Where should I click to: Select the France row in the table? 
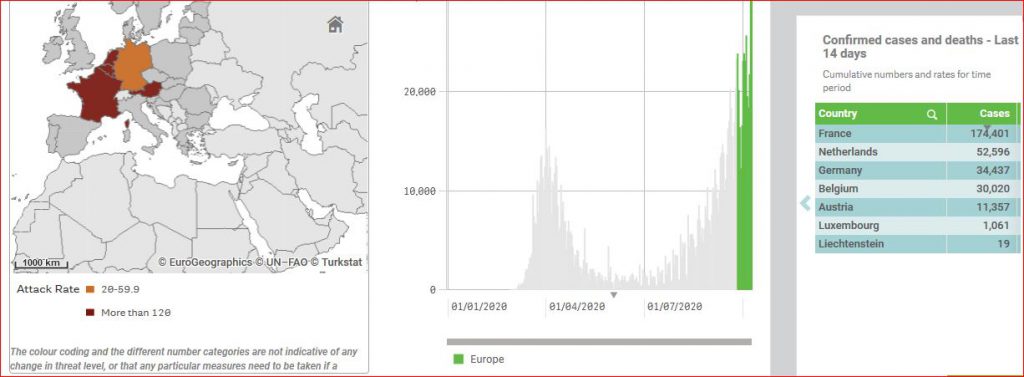pos(916,133)
